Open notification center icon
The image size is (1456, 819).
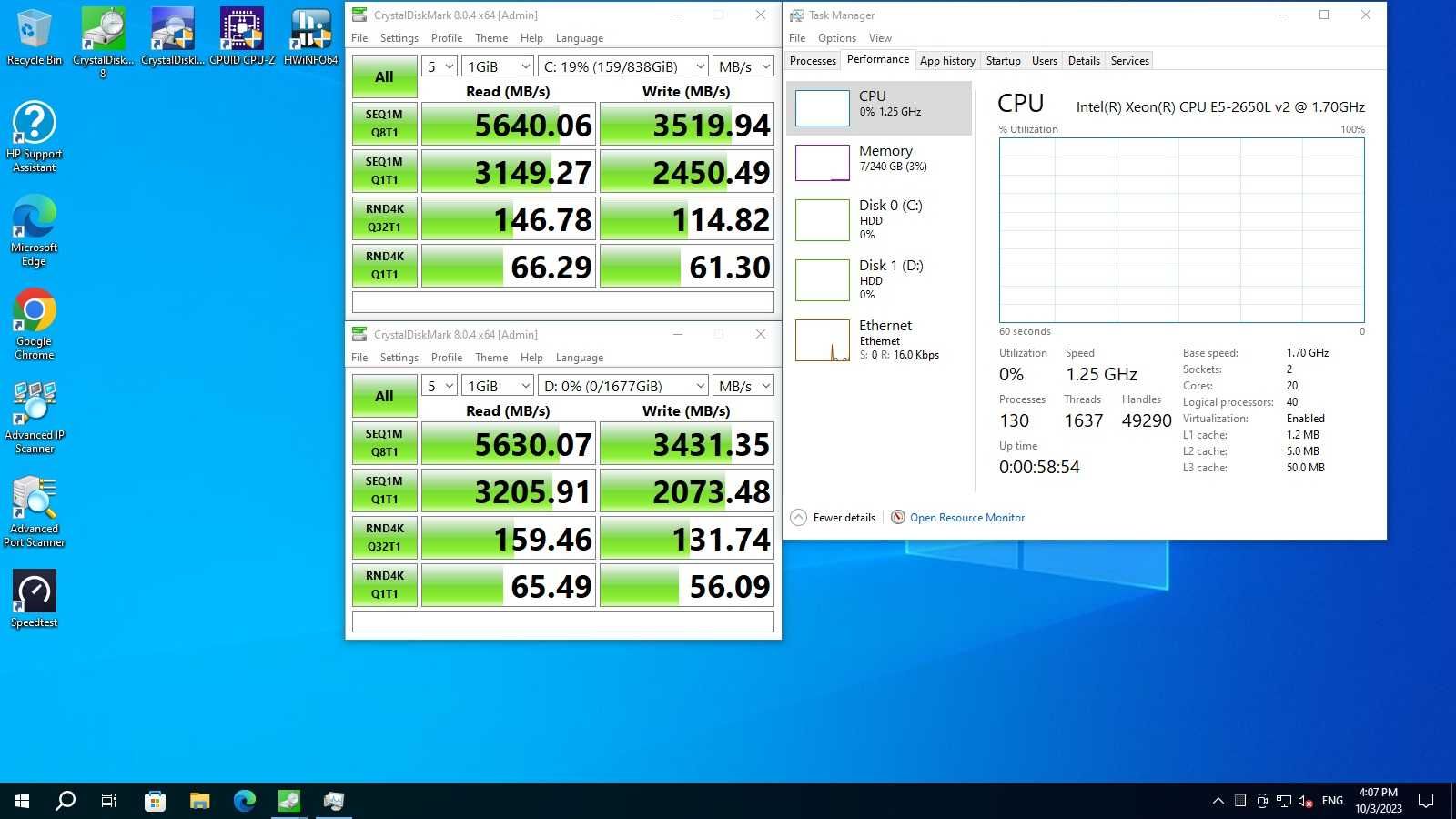click(x=1426, y=801)
